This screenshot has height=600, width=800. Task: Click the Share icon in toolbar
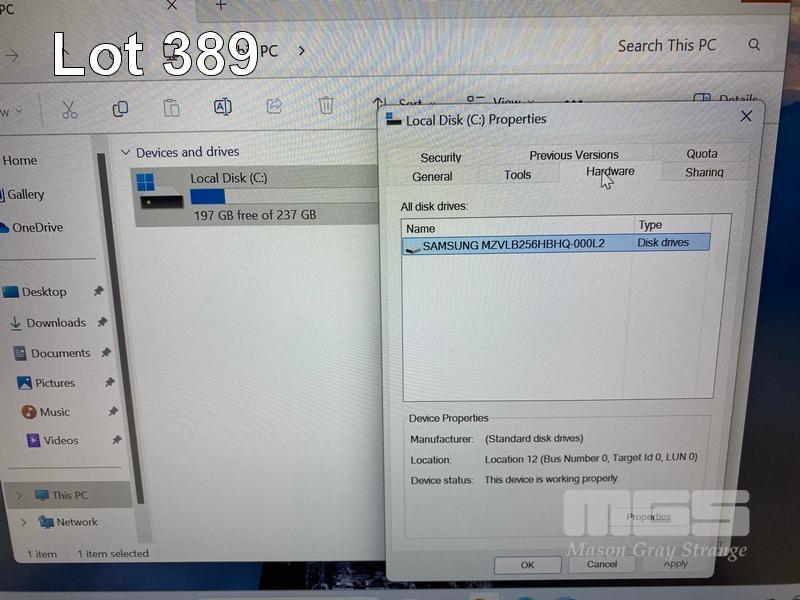tap(274, 106)
